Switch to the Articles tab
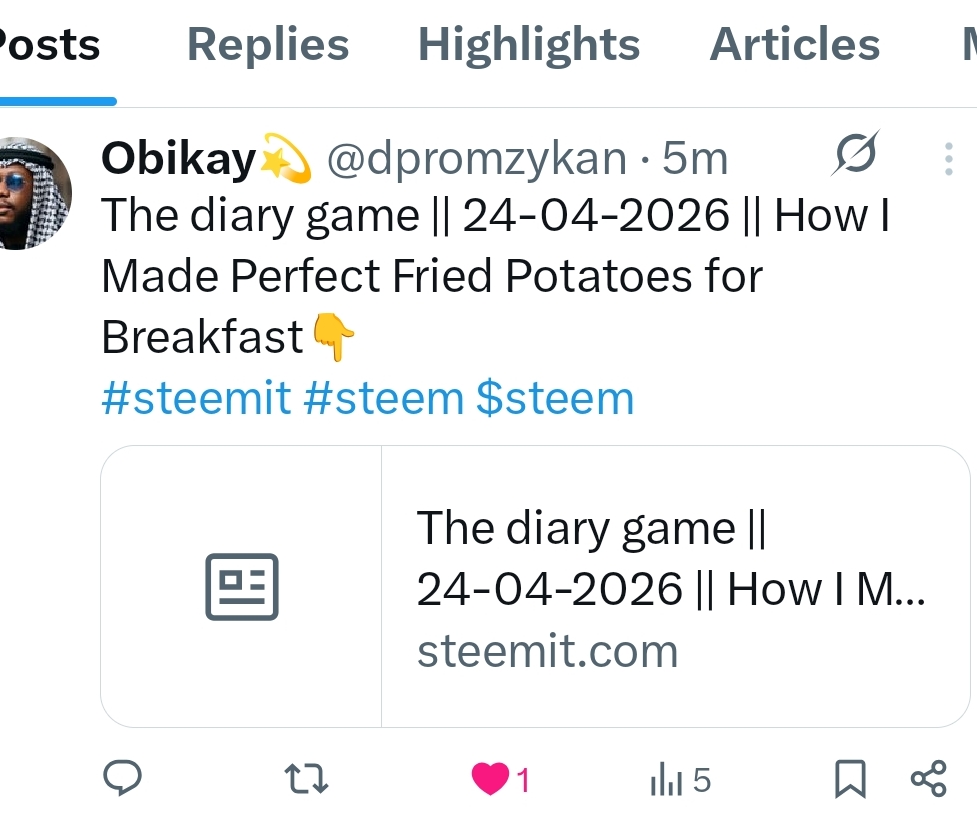The height and width of the screenshot is (825, 977). [794, 45]
